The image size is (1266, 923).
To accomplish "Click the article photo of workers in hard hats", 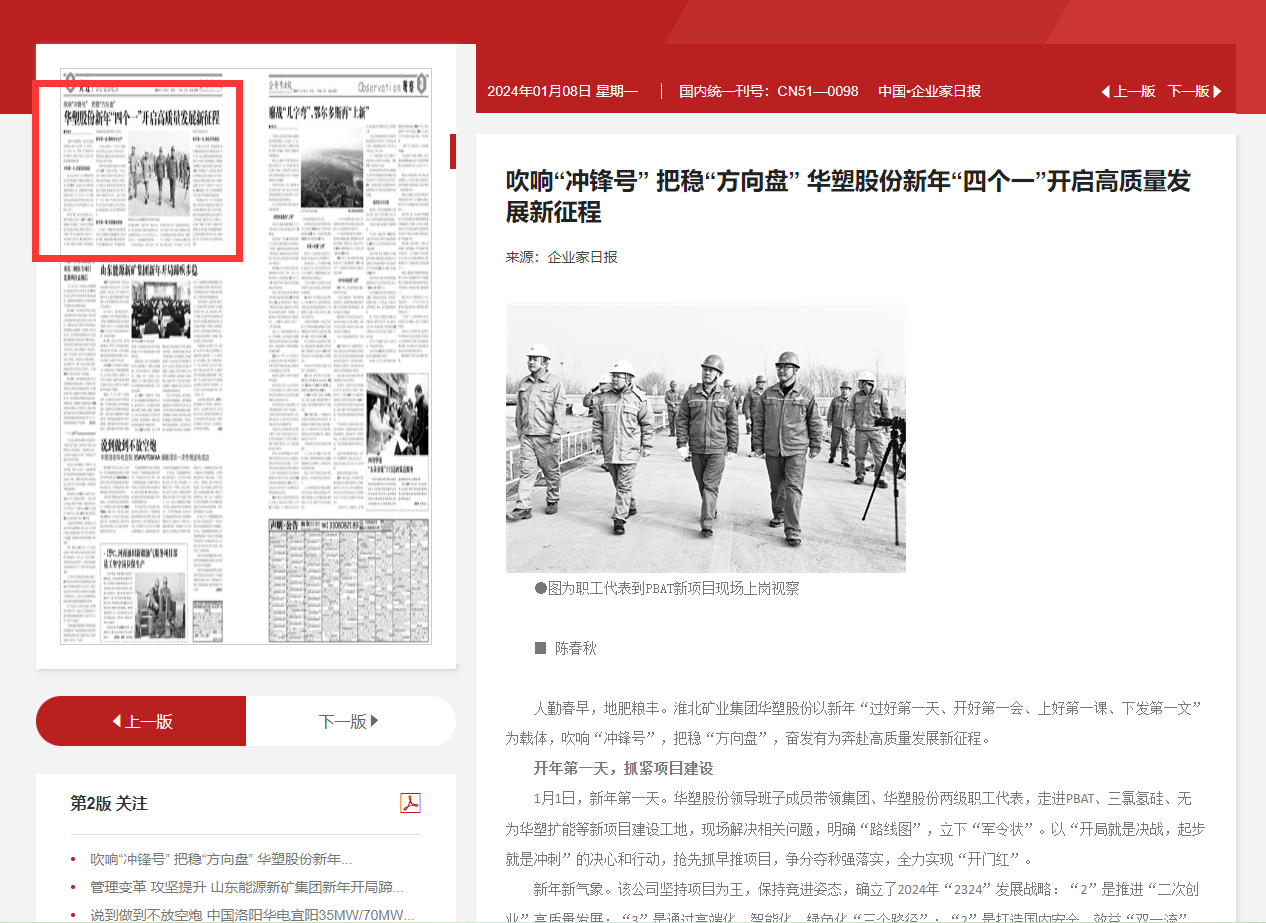I will 705,439.
